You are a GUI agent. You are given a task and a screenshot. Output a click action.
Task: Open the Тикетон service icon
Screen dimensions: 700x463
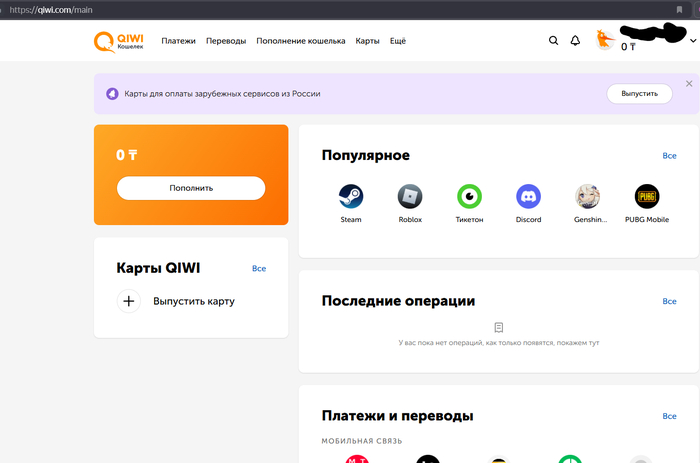click(x=469, y=196)
